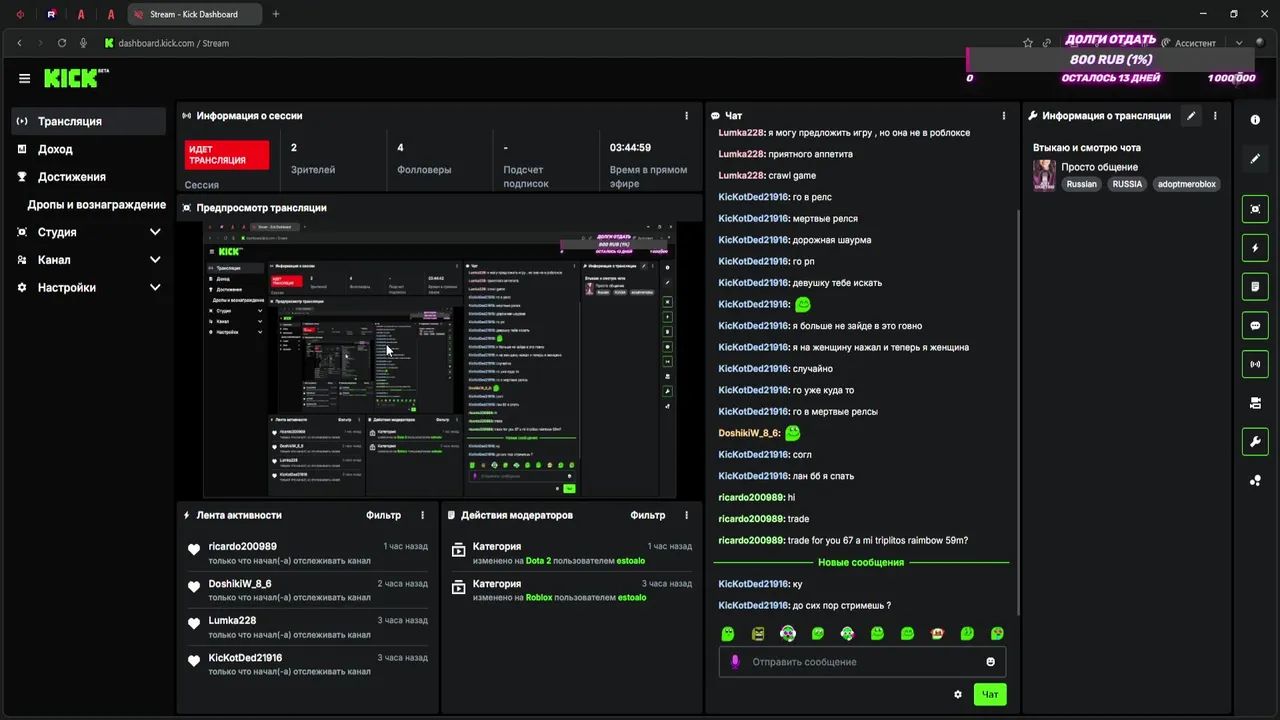This screenshot has height=720, width=1280.
Task: Click the chat panel scrollbar
Action: pyautogui.click(x=1018, y=410)
